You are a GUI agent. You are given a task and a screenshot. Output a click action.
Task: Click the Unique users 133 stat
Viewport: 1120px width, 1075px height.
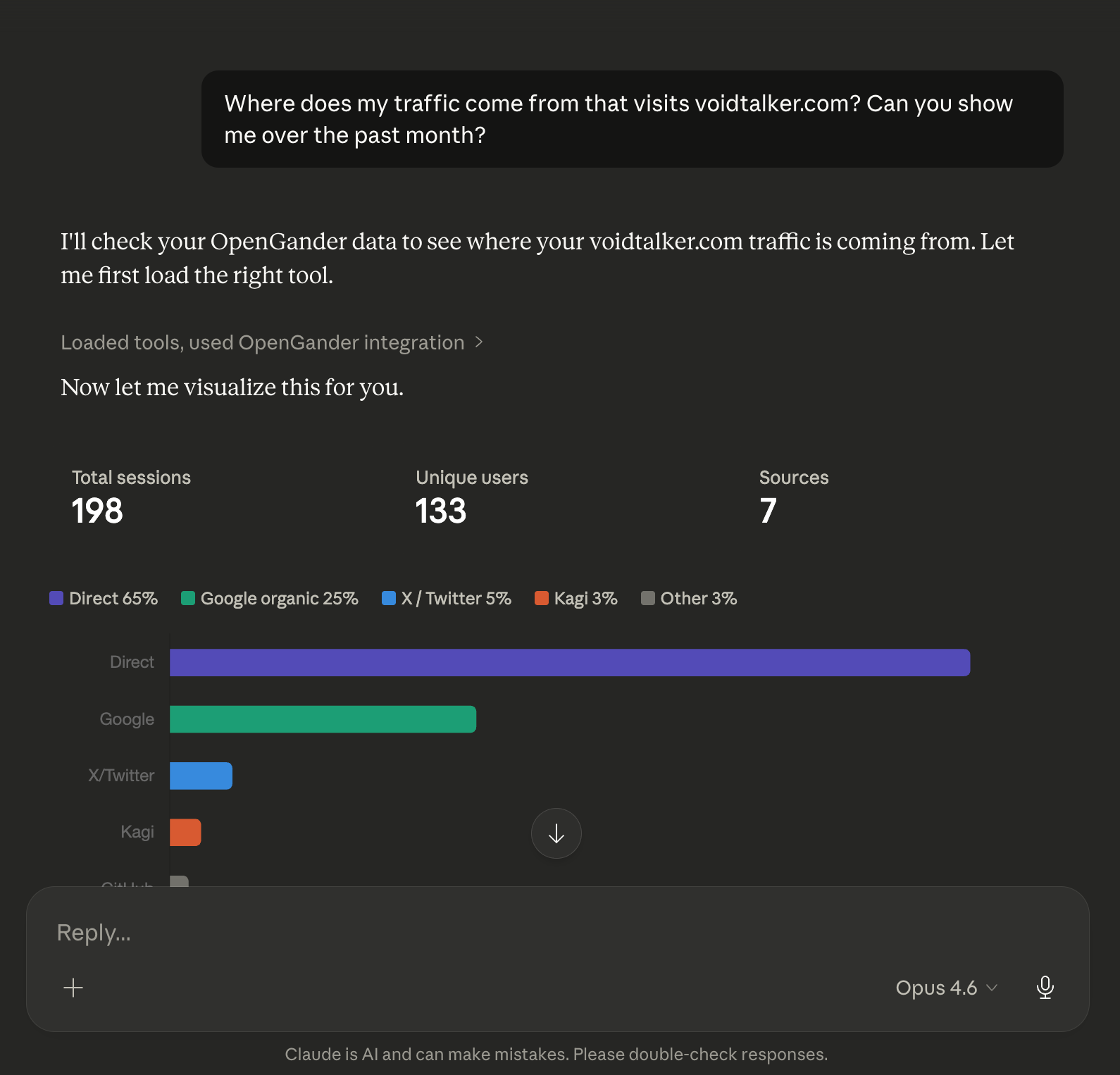[471, 497]
